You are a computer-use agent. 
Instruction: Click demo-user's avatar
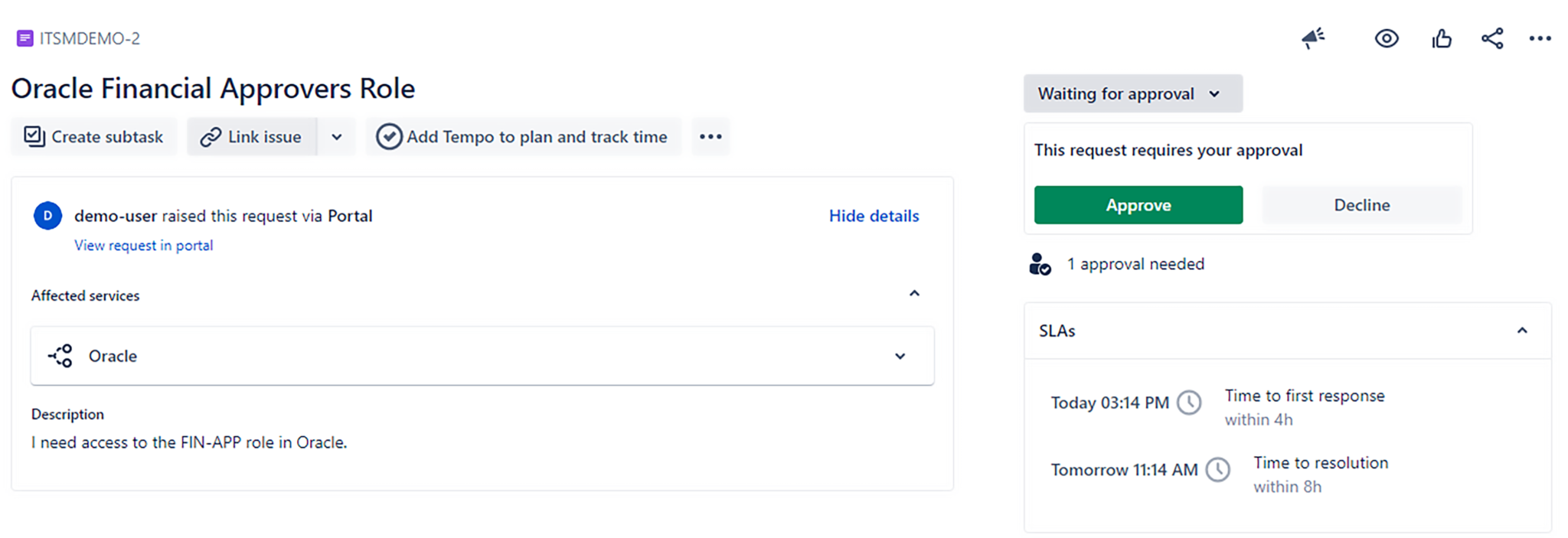click(x=47, y=216)
